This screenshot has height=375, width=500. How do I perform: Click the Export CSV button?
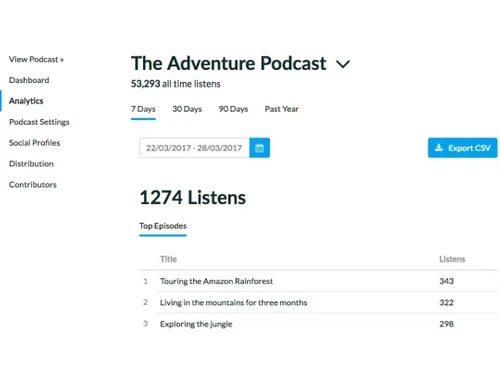click(x=462, y=148)
